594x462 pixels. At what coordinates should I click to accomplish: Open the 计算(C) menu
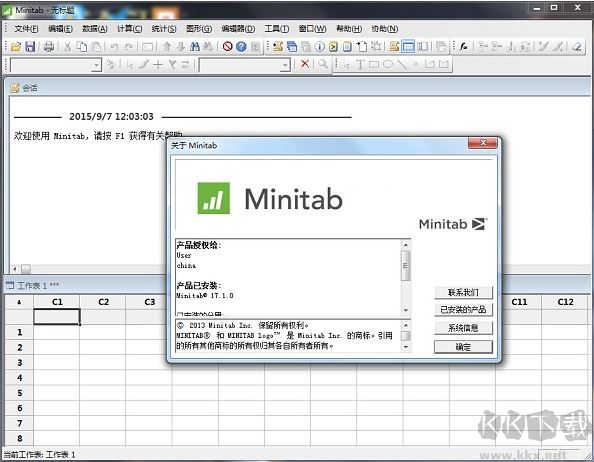[x=129, y=29]
